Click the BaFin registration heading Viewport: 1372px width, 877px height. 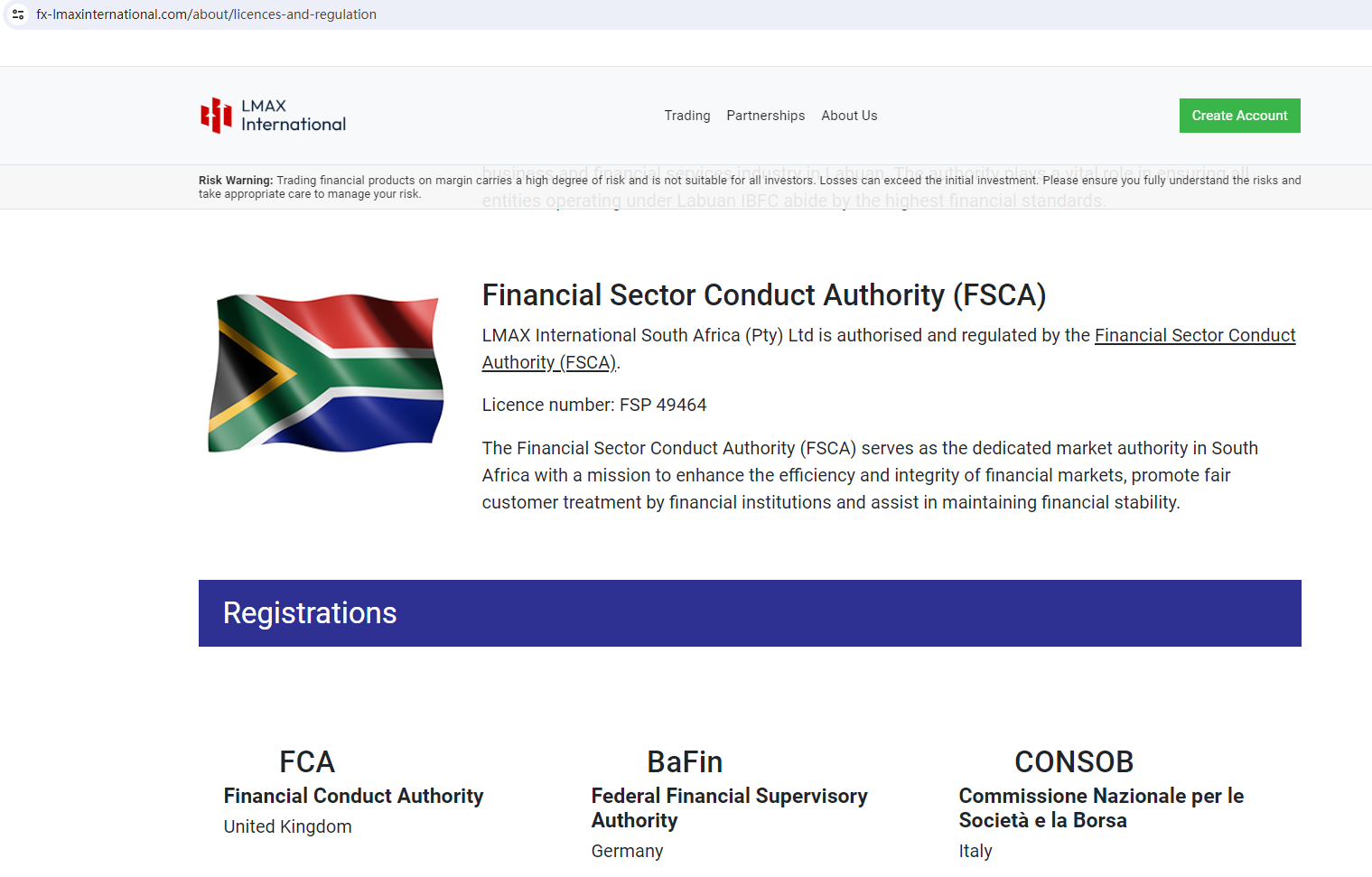[x=685, y=762]
